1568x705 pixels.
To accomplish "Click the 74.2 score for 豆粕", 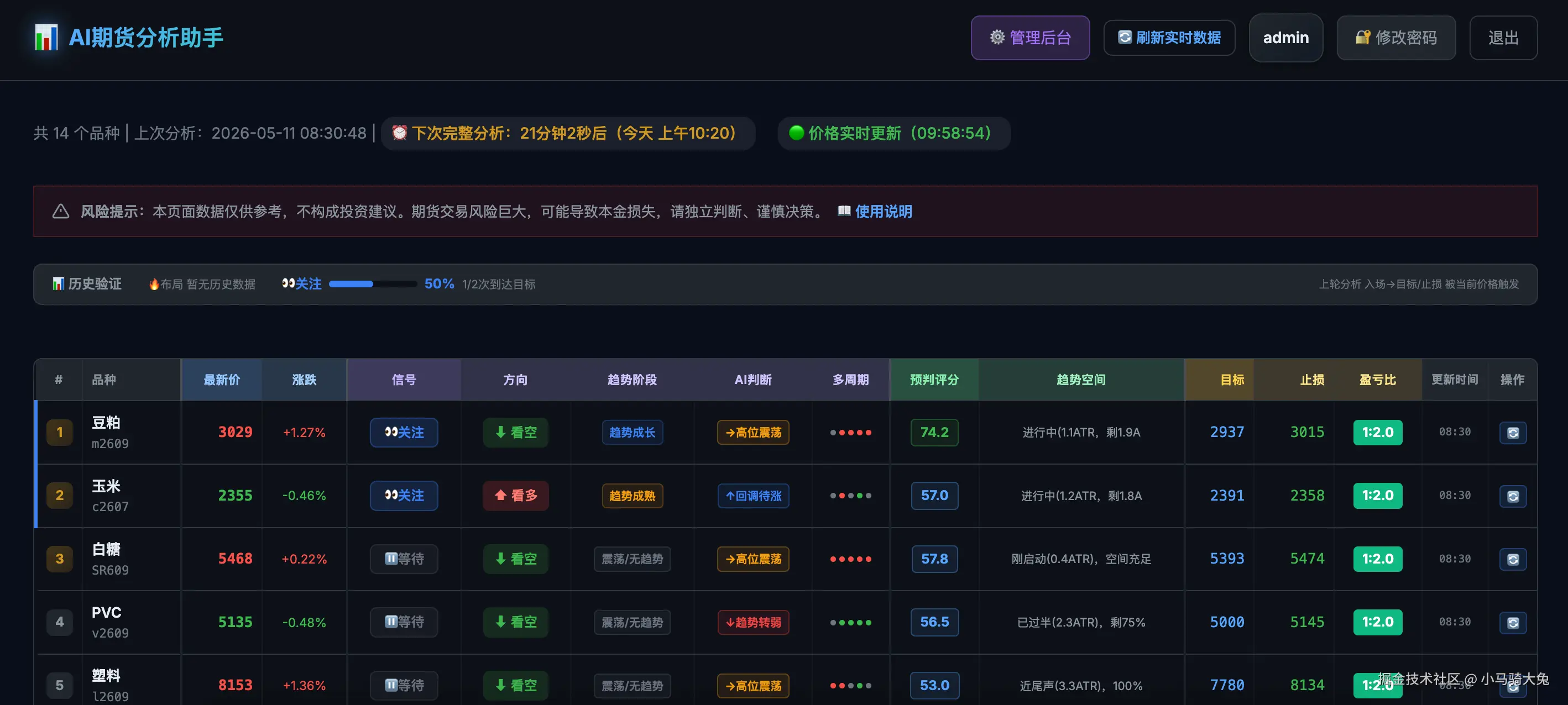I will [934, 433].
